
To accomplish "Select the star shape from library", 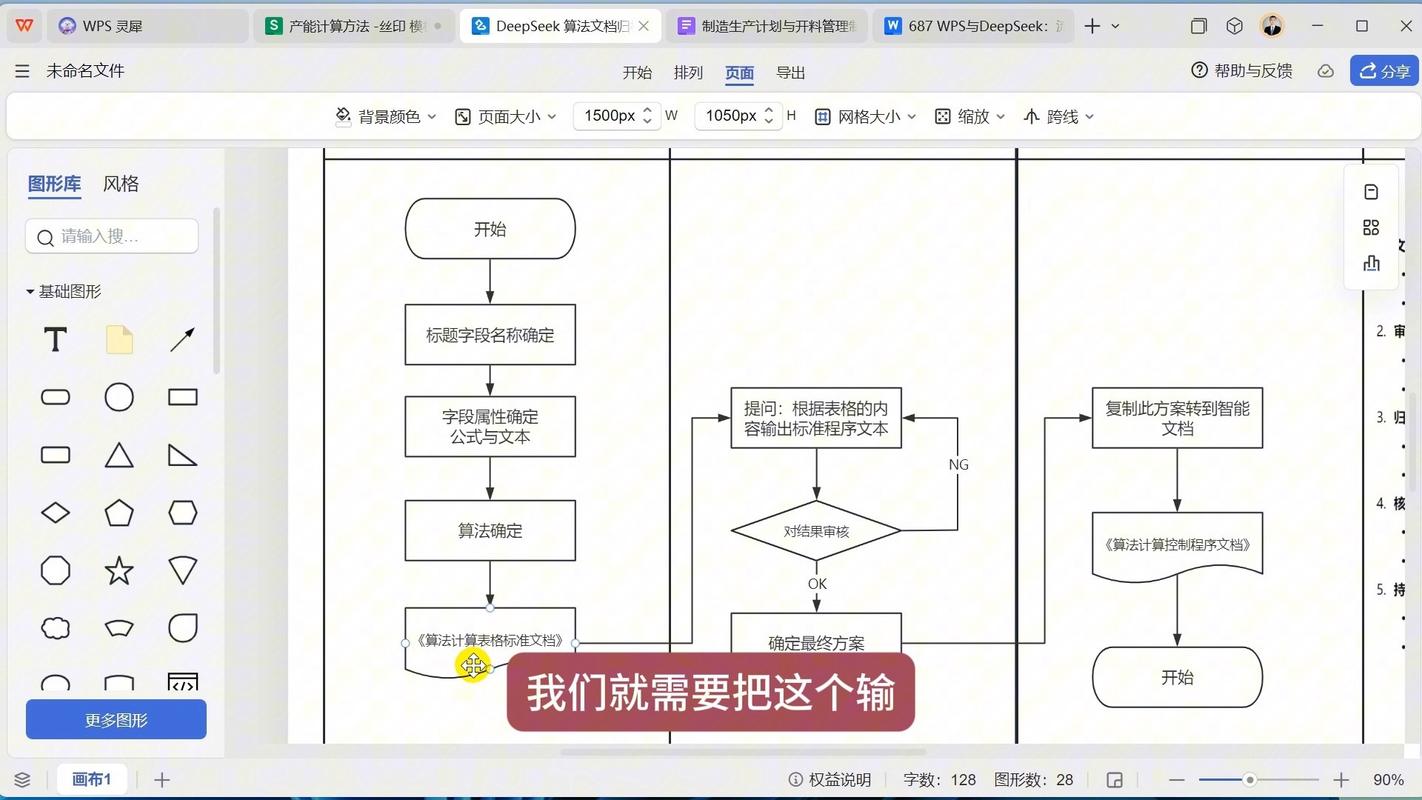I will (118, 570).
